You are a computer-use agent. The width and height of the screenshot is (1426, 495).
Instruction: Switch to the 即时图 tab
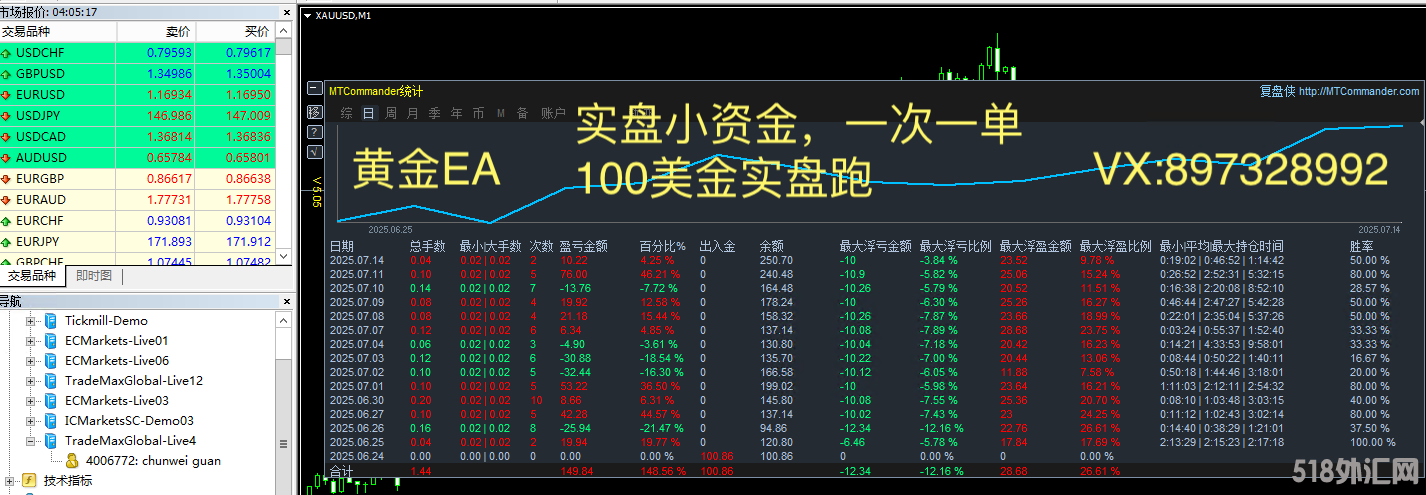pos(94,276)
